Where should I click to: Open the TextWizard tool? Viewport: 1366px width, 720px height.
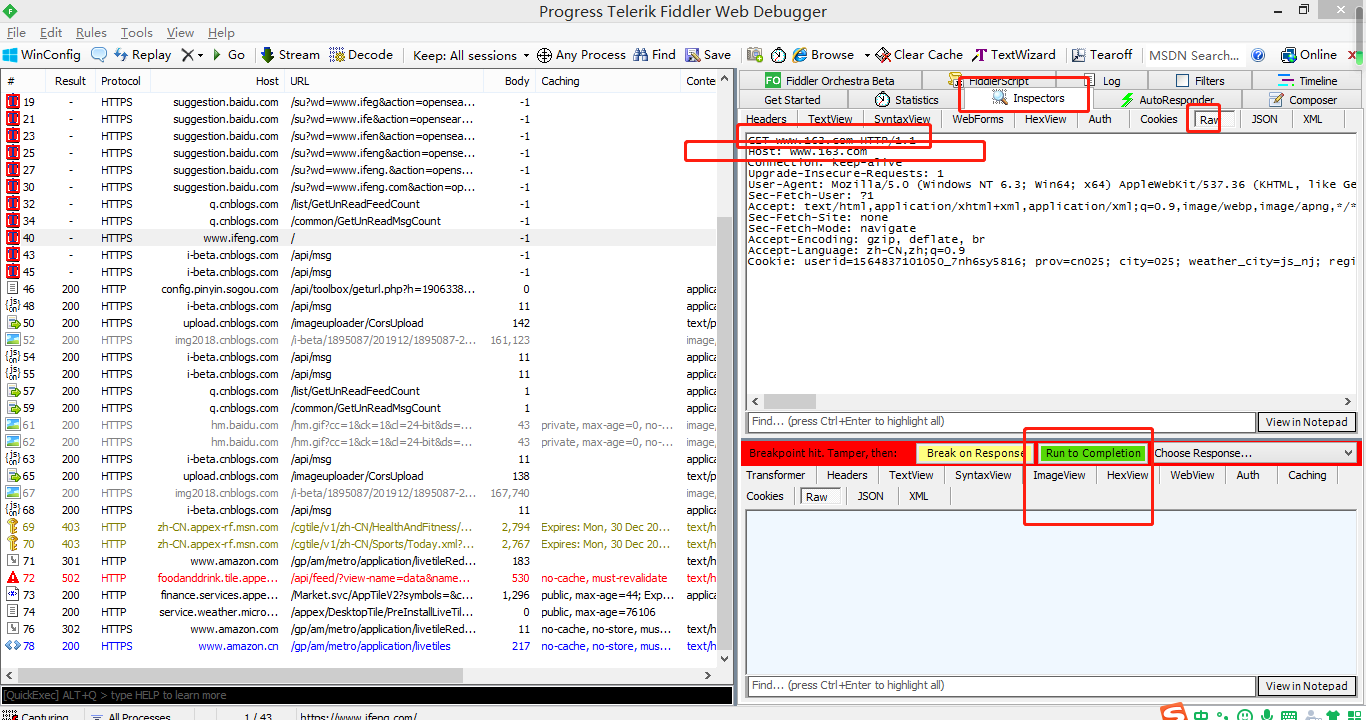point(1013,55)
